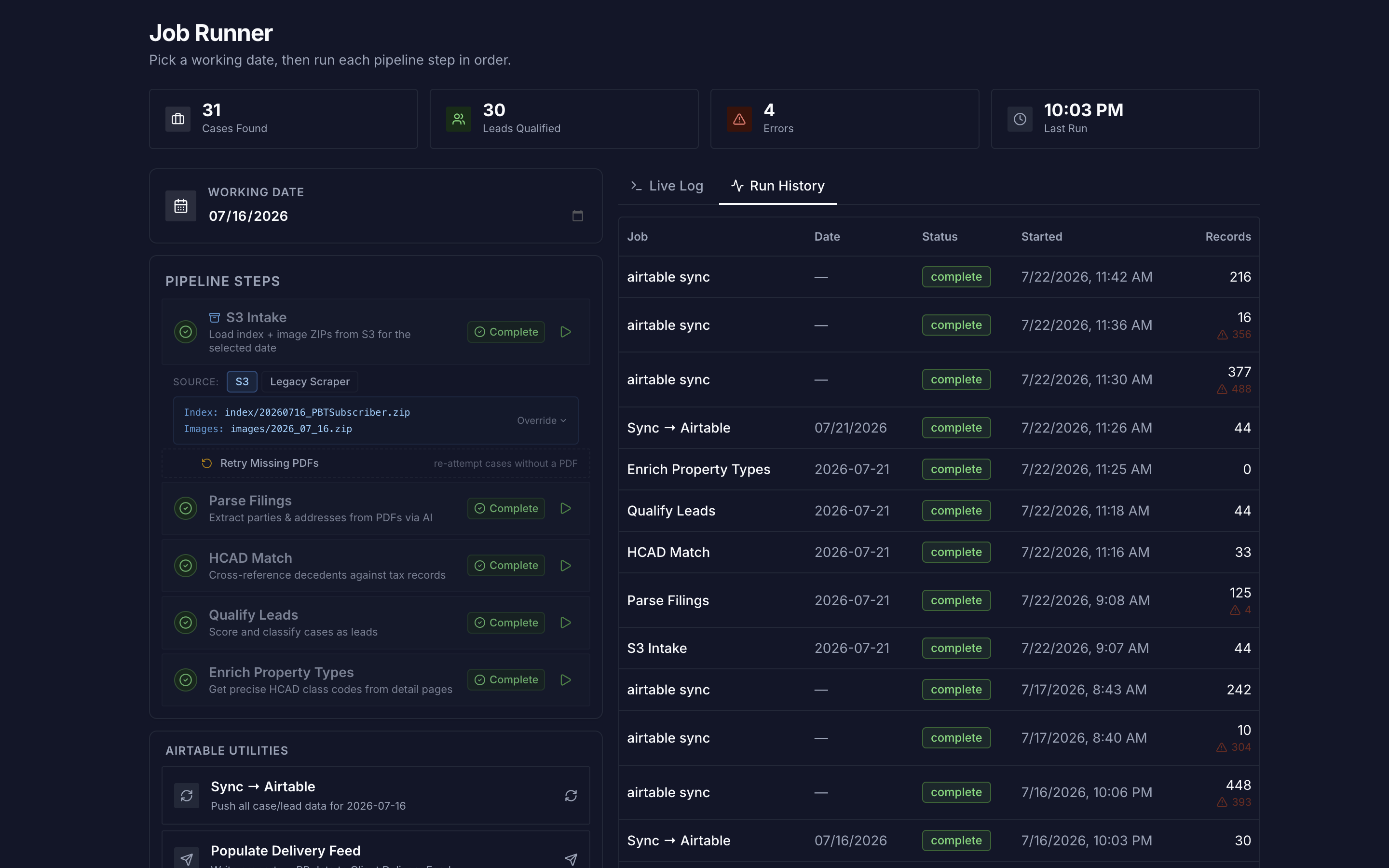
Task: Click the Parse Filings Complete status badge
Action: click(x=506, y=508)
